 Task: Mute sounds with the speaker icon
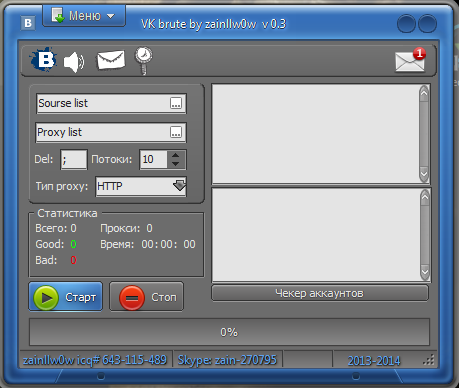point(74,62)
